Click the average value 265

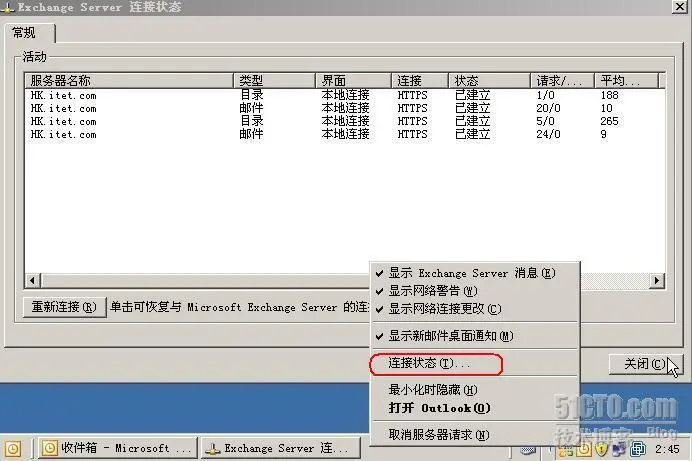pyautogui.click(x=609, y=121)
